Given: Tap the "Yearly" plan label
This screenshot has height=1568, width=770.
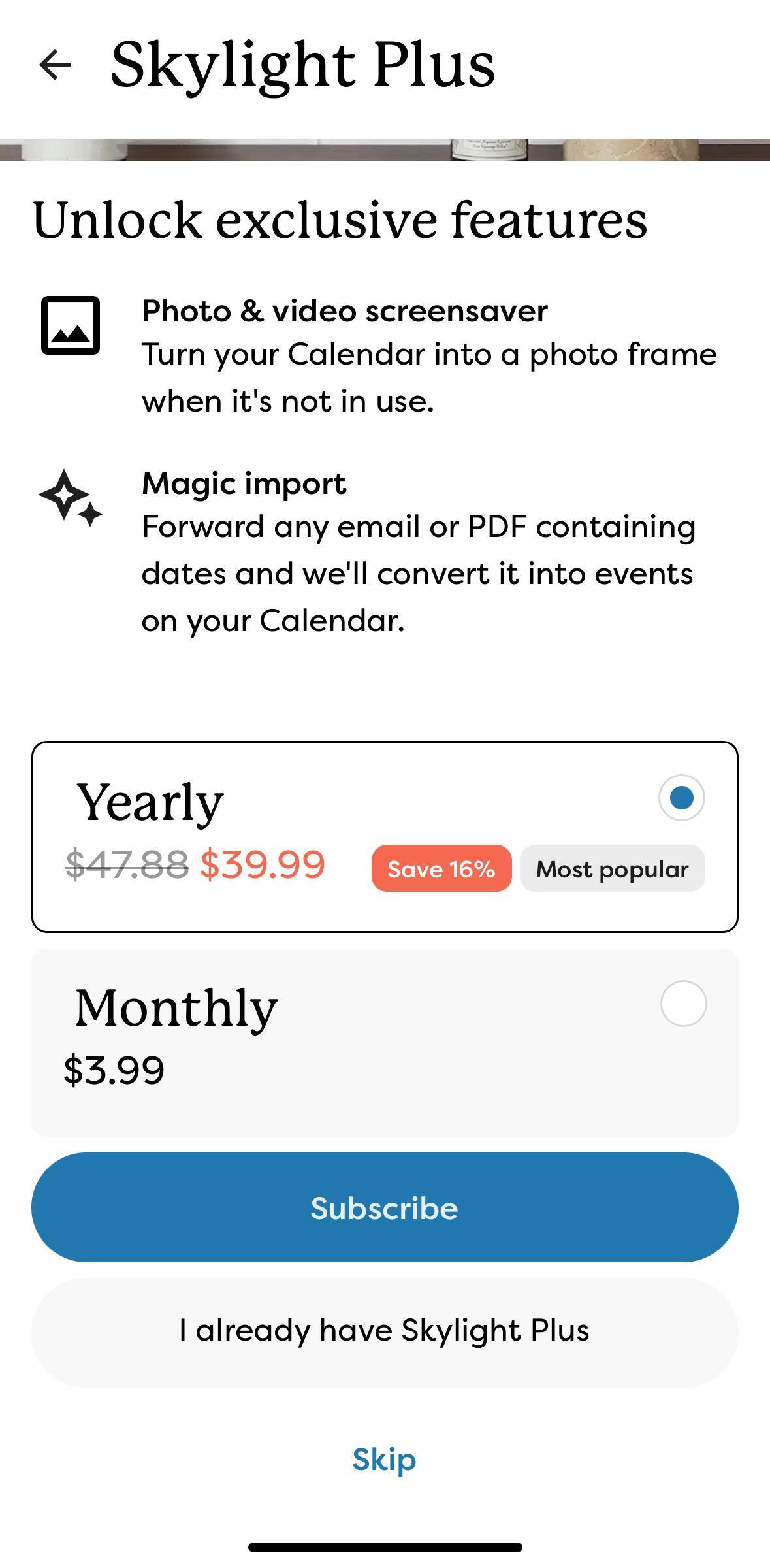Looking at the screenshot, I should coord(150,802).
